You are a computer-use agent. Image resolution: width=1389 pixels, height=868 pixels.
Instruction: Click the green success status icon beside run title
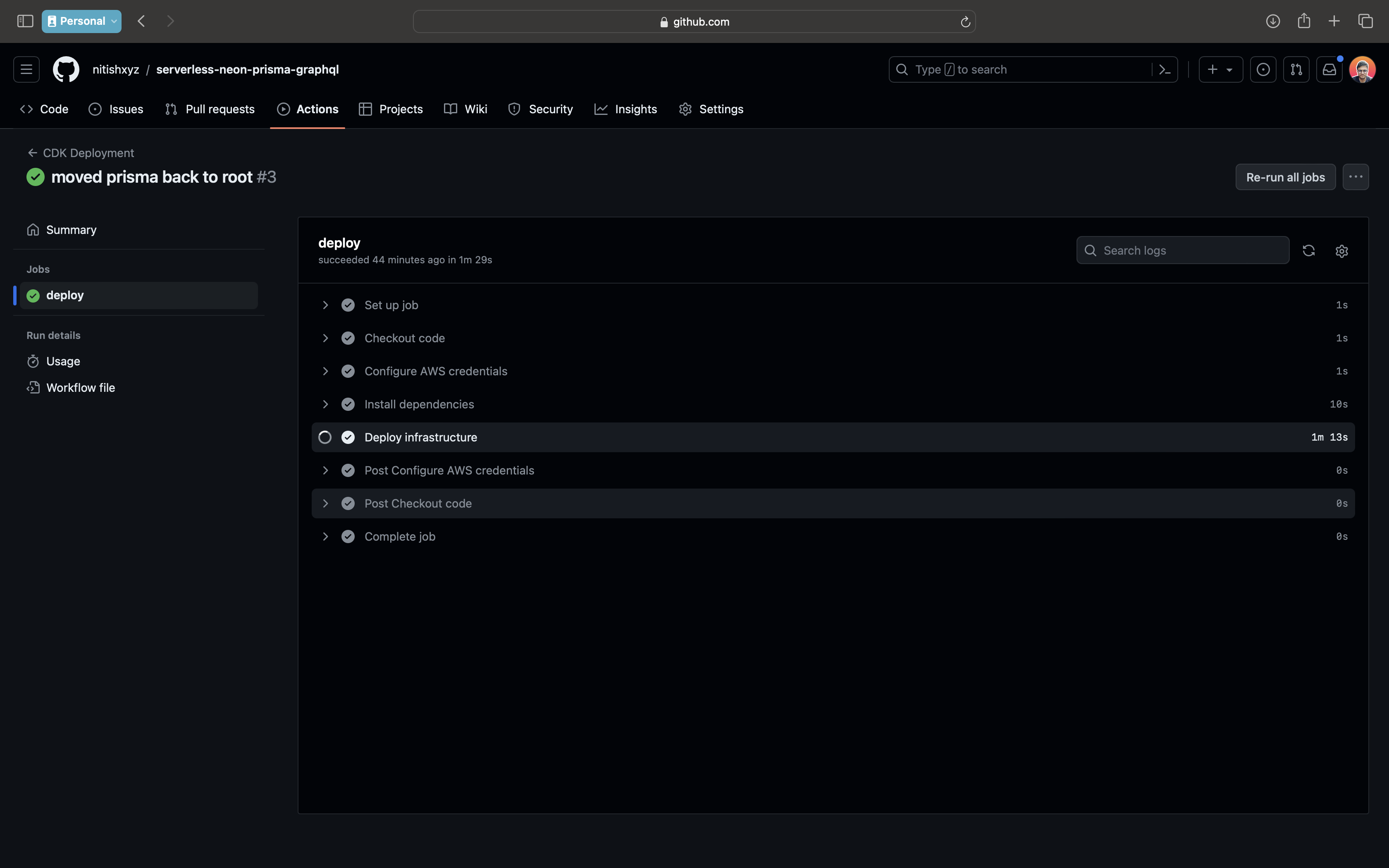pos(36,177)
